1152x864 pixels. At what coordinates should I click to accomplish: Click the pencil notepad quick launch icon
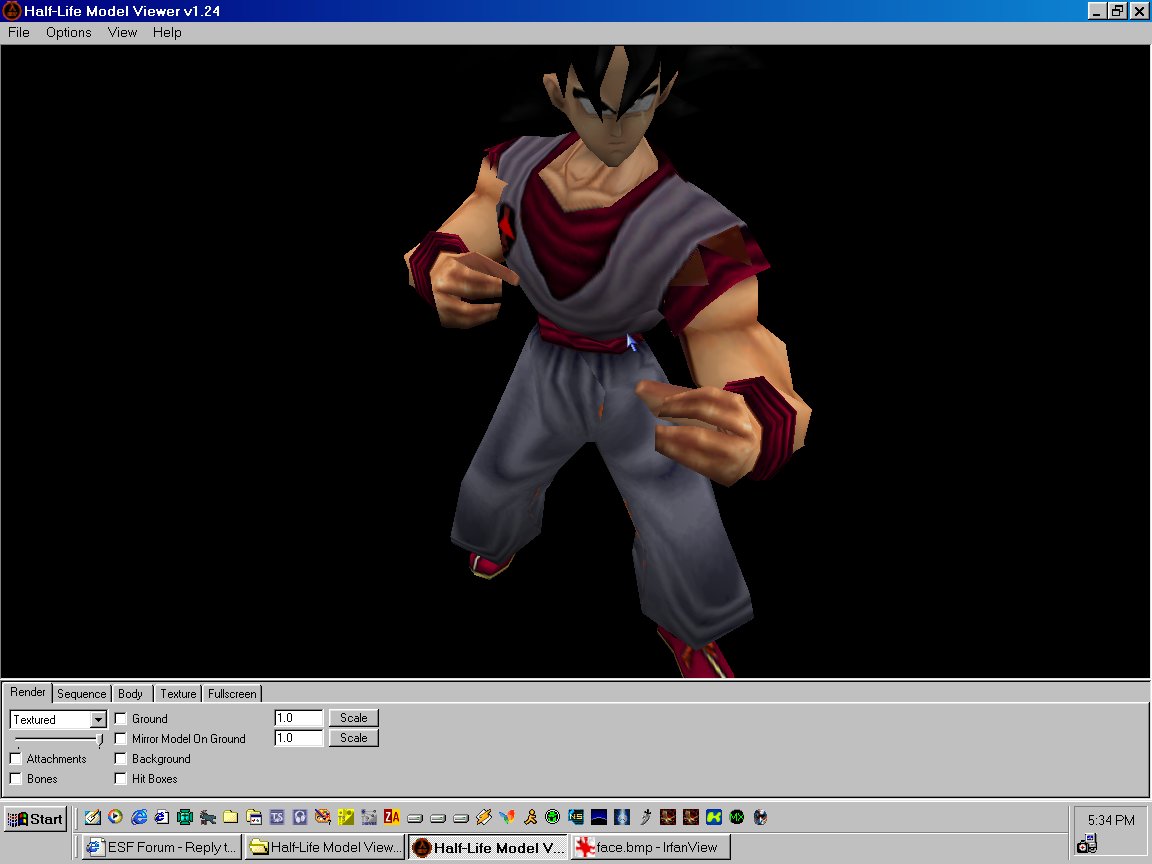tap(93, 817)
